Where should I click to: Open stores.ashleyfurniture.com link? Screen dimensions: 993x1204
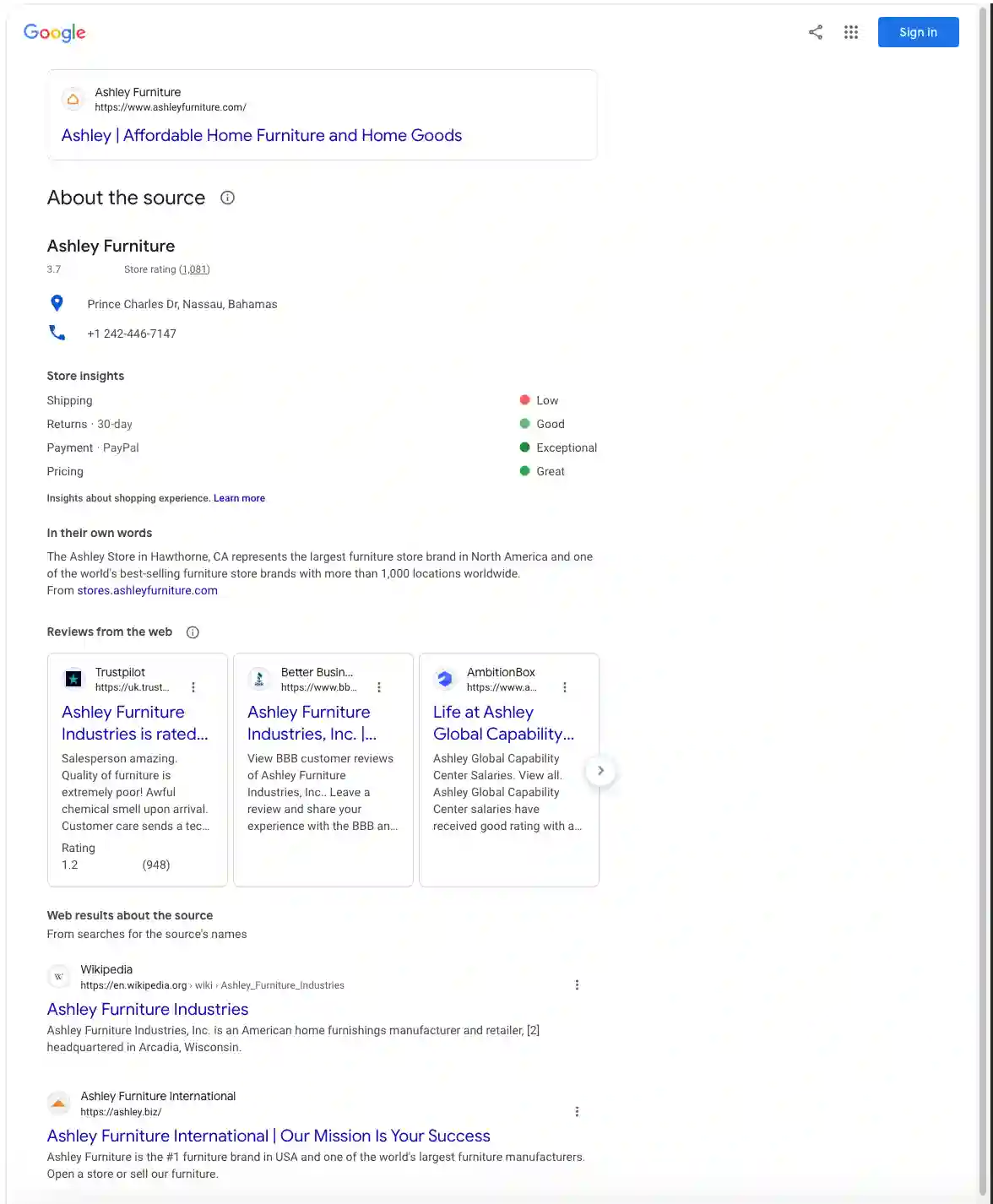(x=148, y=590)
